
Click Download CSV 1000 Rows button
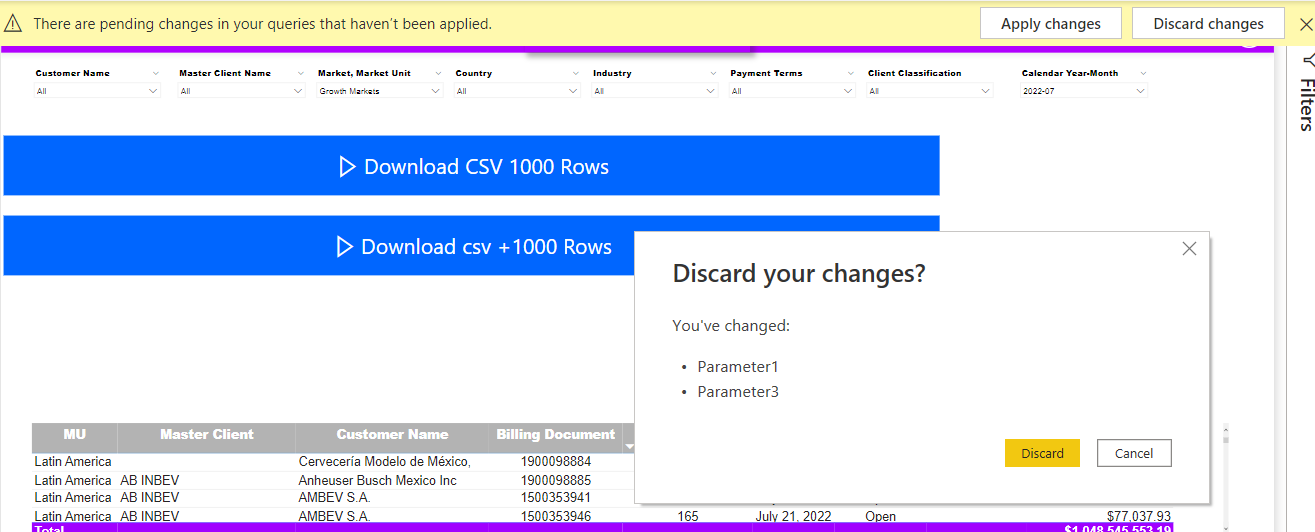point(472,166)
